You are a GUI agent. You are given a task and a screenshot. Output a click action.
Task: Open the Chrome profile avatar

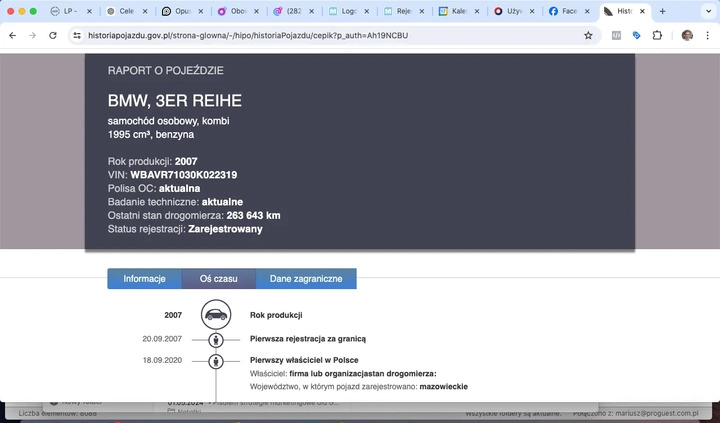[687, 35]
